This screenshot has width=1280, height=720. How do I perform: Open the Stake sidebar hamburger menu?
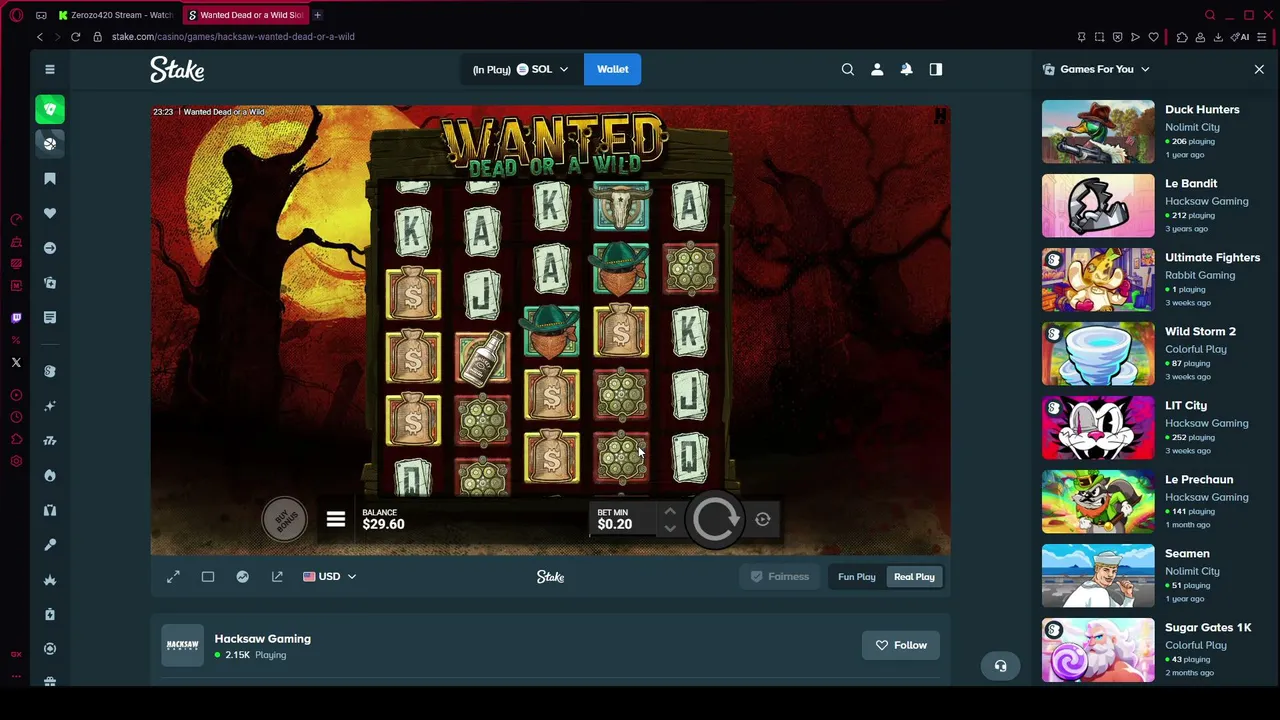coord(49,69)
